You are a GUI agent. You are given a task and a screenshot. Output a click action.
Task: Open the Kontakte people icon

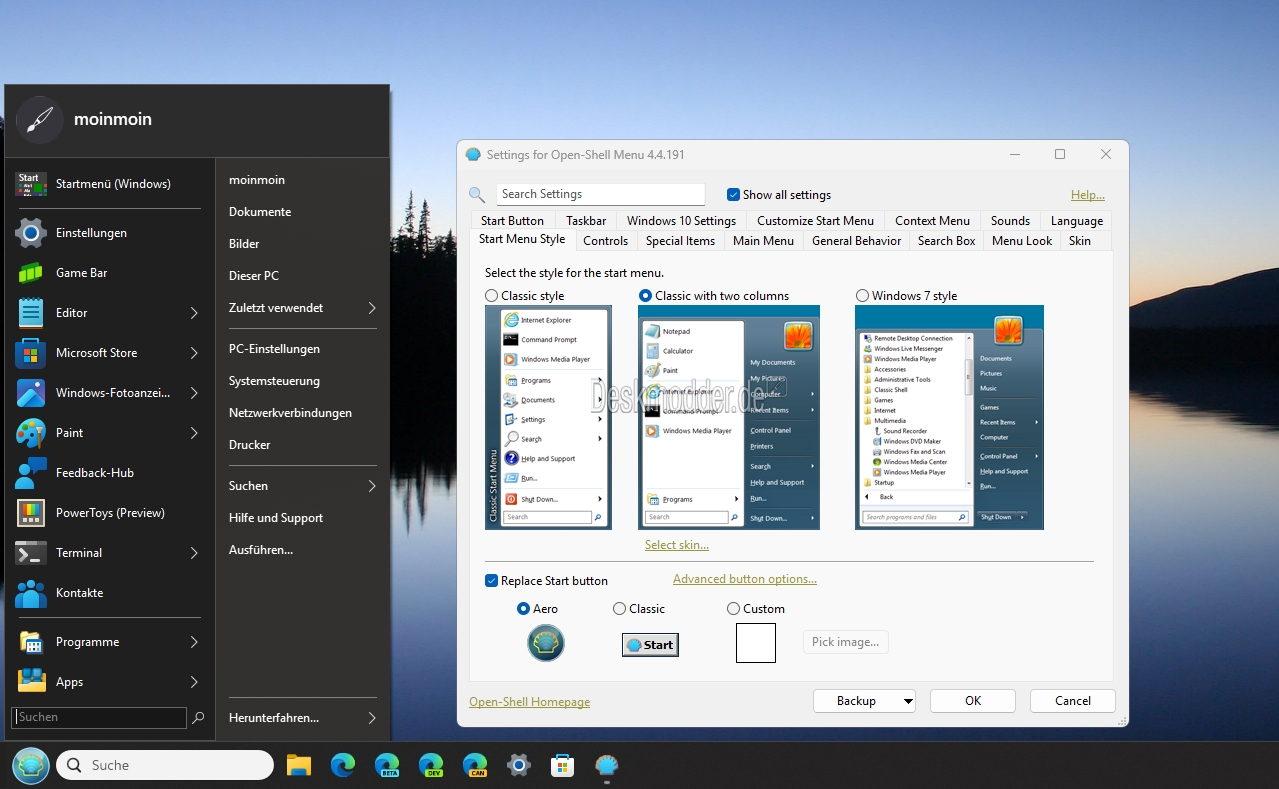31,593
